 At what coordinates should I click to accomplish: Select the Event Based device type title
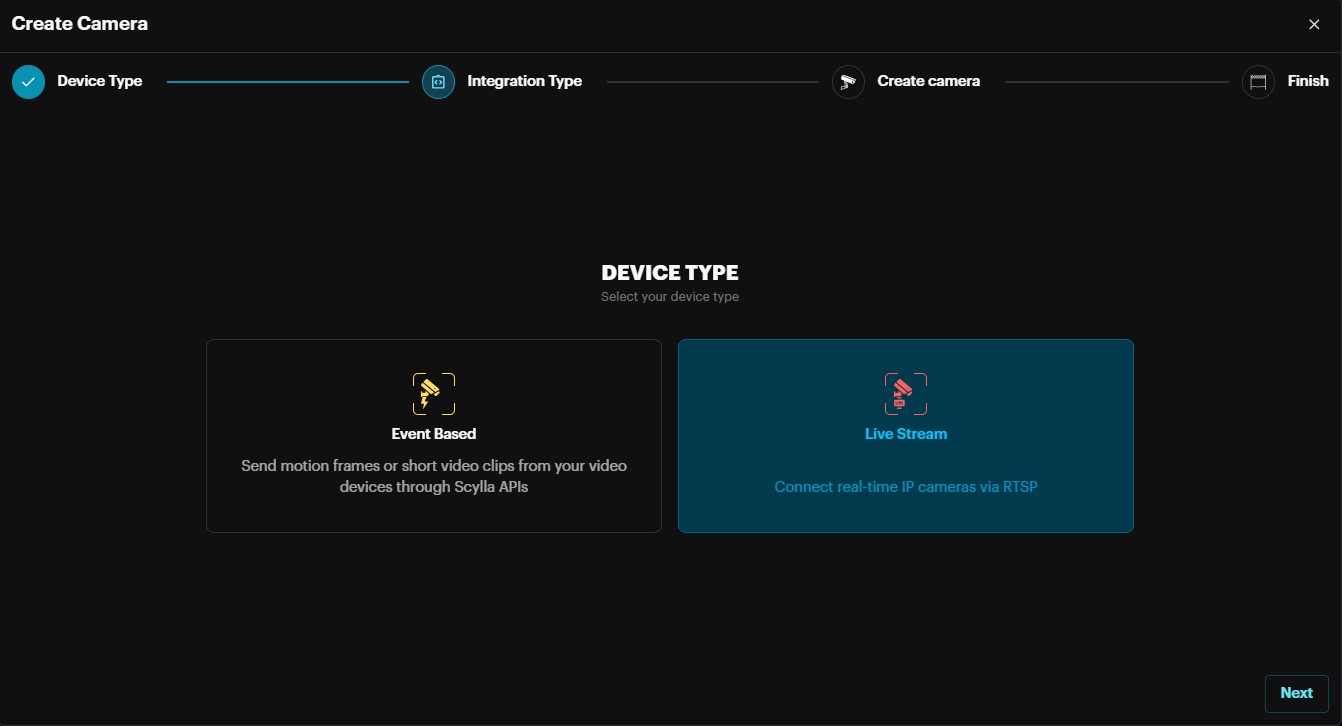433,434
